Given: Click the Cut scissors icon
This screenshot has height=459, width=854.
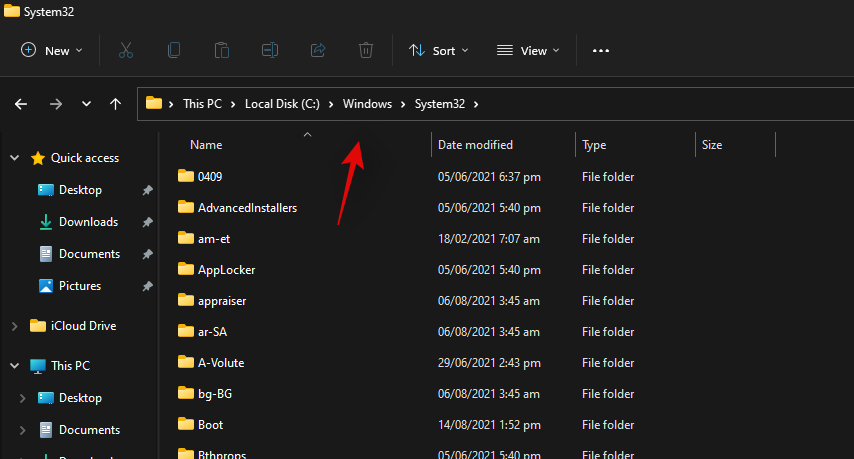Looking at the screenshot, I should pos(126,50).
